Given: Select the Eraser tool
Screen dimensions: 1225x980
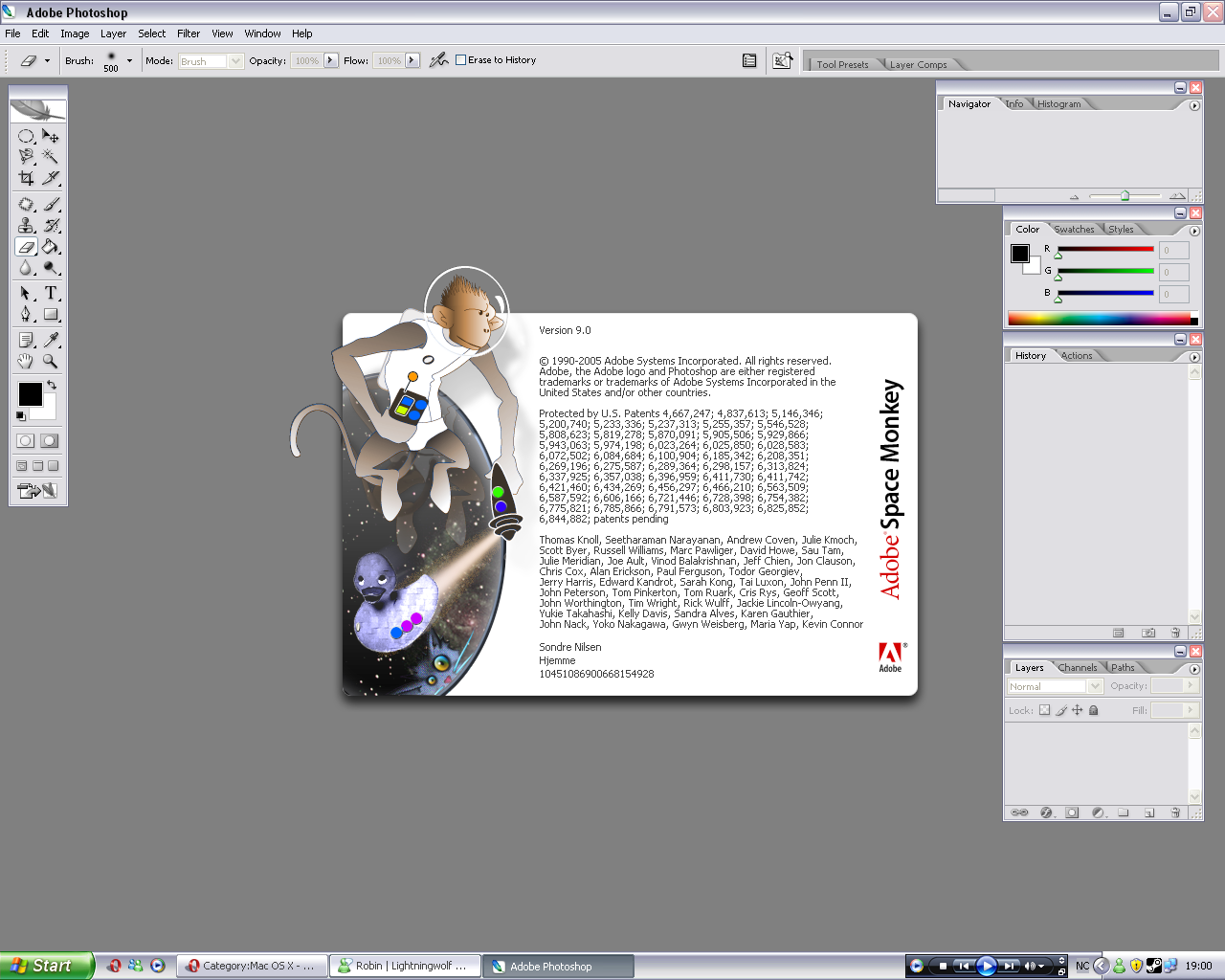Looking at the screenshot, I should click(26, 247).
